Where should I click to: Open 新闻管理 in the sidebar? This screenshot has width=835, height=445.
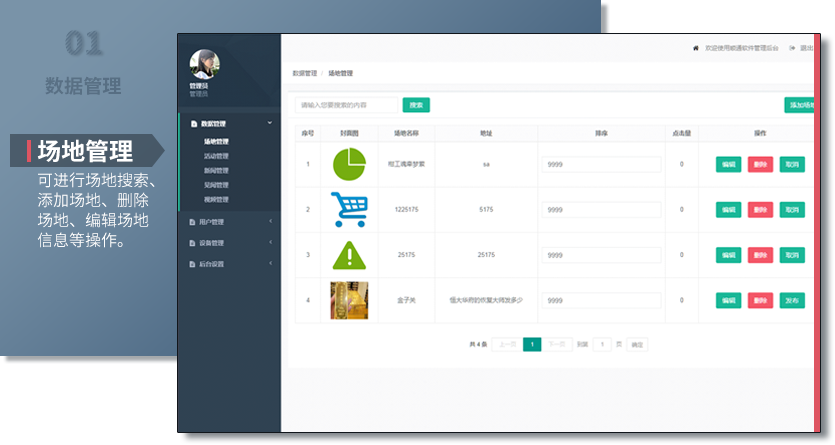pyautogui.click(x=216, y=171)
